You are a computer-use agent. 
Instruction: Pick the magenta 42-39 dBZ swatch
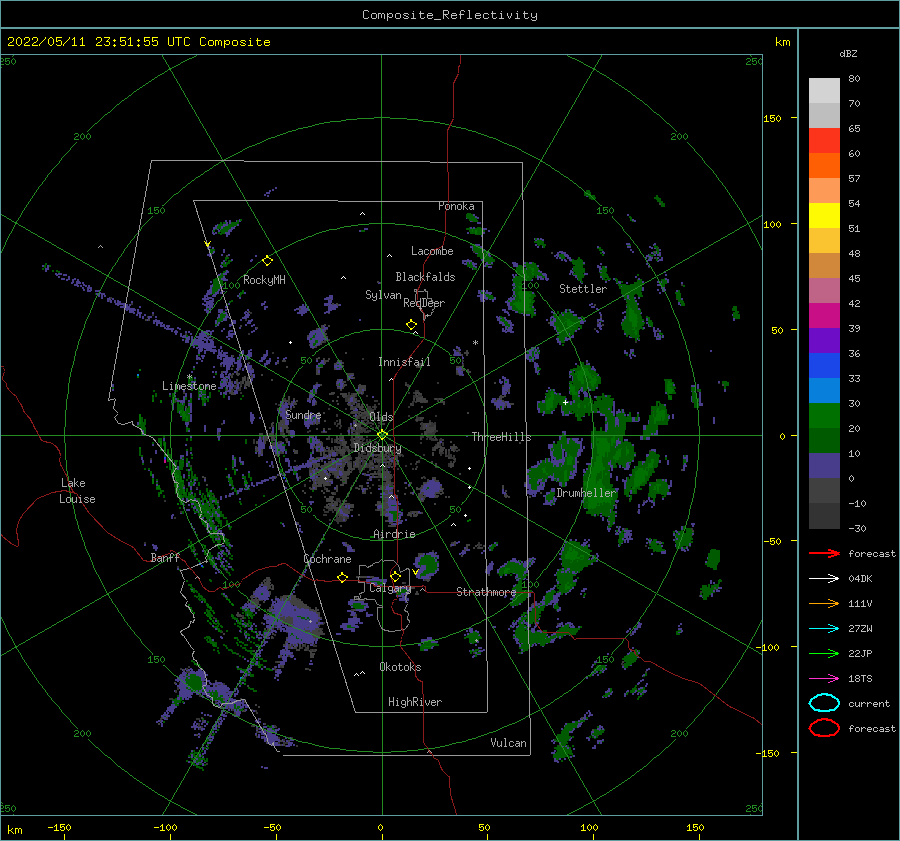tap(824, 316)
